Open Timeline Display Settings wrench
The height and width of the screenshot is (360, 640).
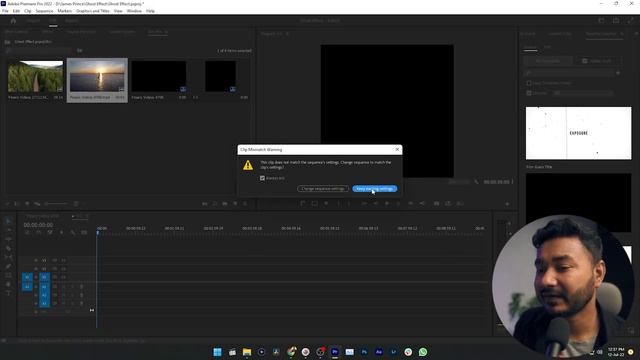coord(73,232)
